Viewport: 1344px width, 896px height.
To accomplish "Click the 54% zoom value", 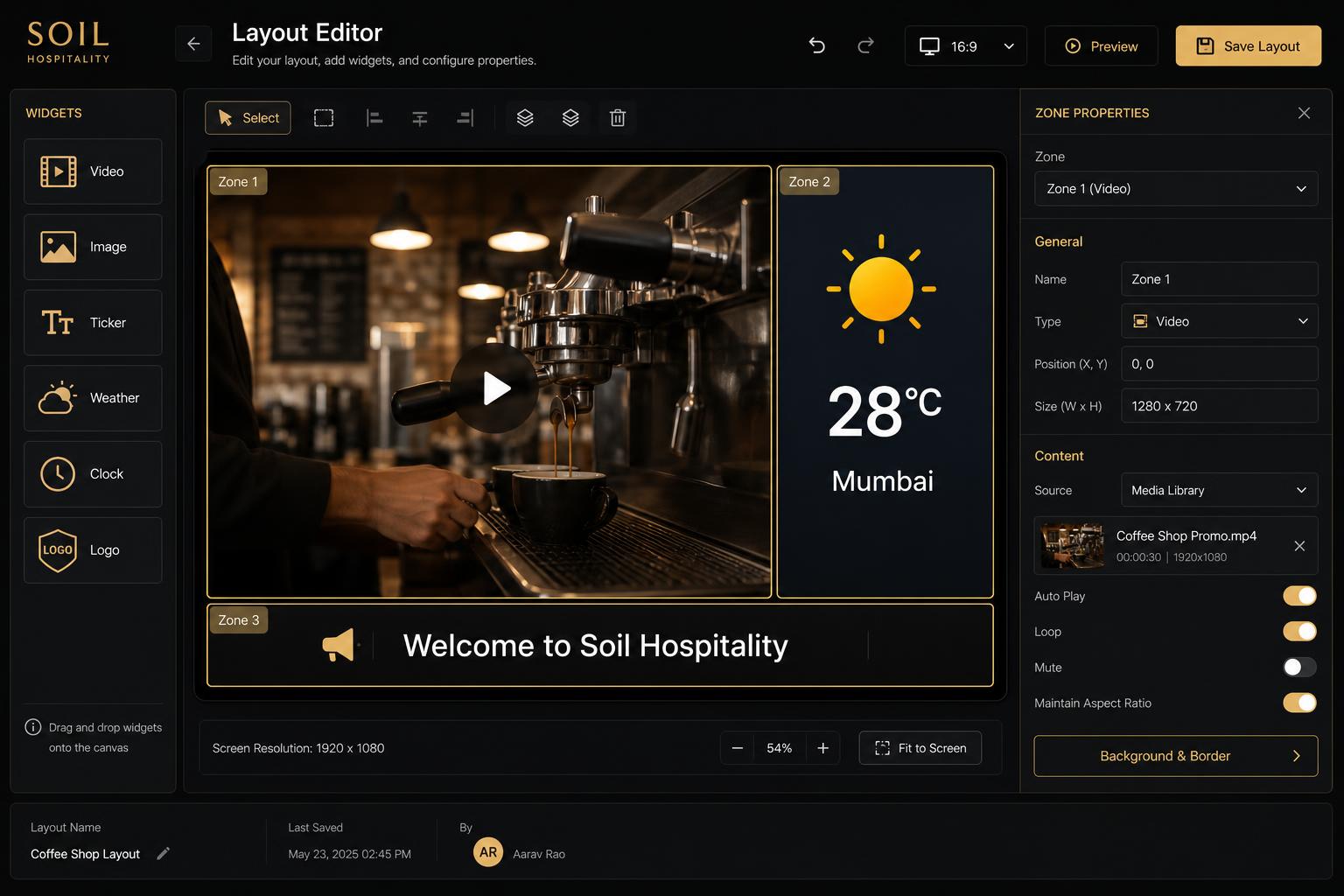I will pyautogui.click(x=779, y=748).
